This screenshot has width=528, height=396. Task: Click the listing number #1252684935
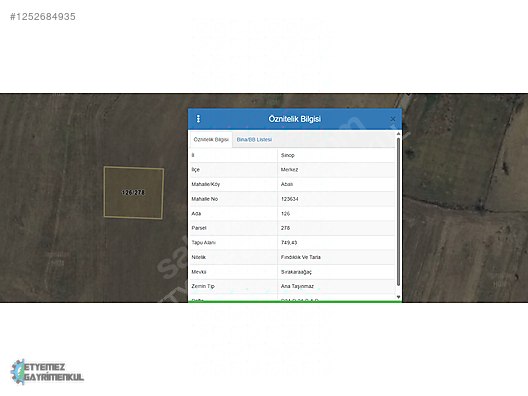pos(43,17)
